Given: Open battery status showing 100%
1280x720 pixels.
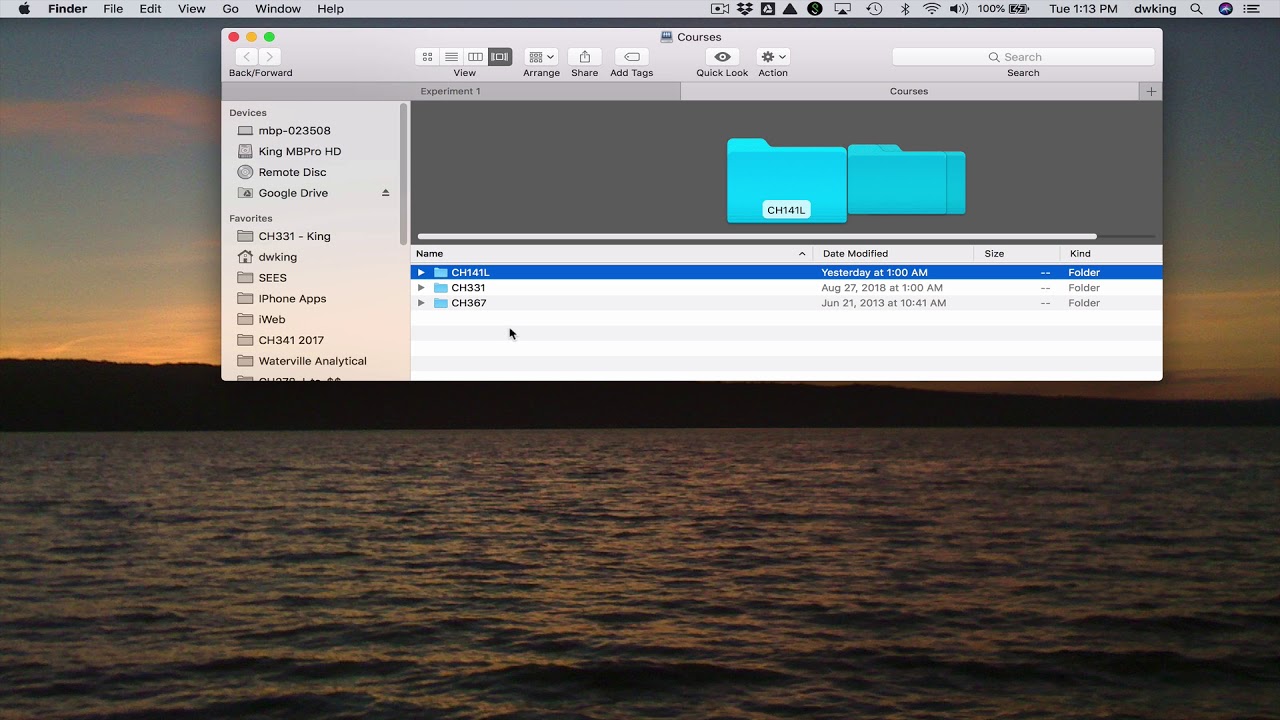Looking at the screenshot, I should point(1003,9).
